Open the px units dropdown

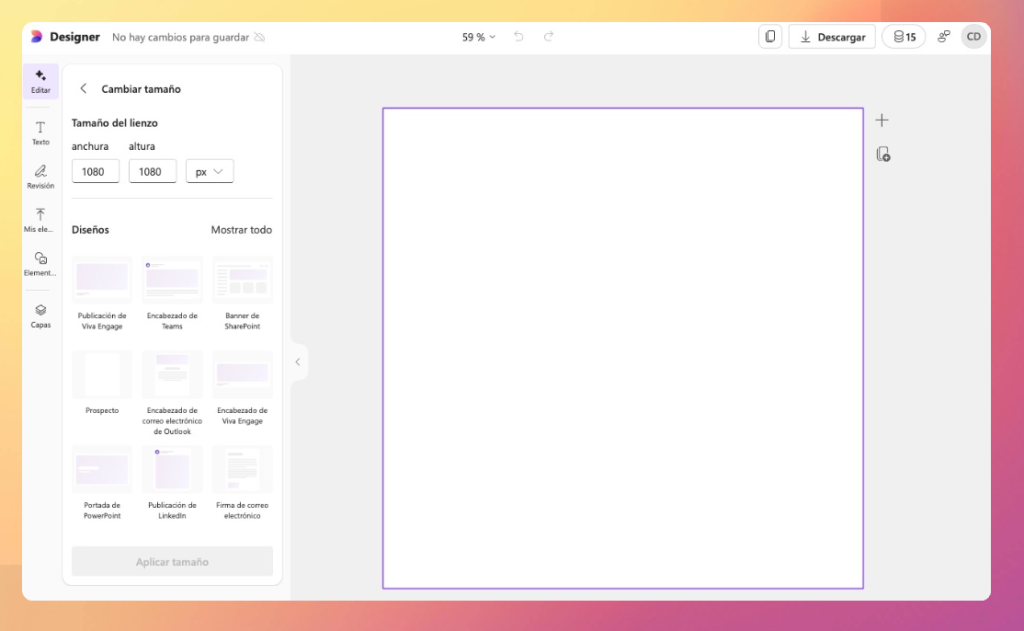pos(210,171)
